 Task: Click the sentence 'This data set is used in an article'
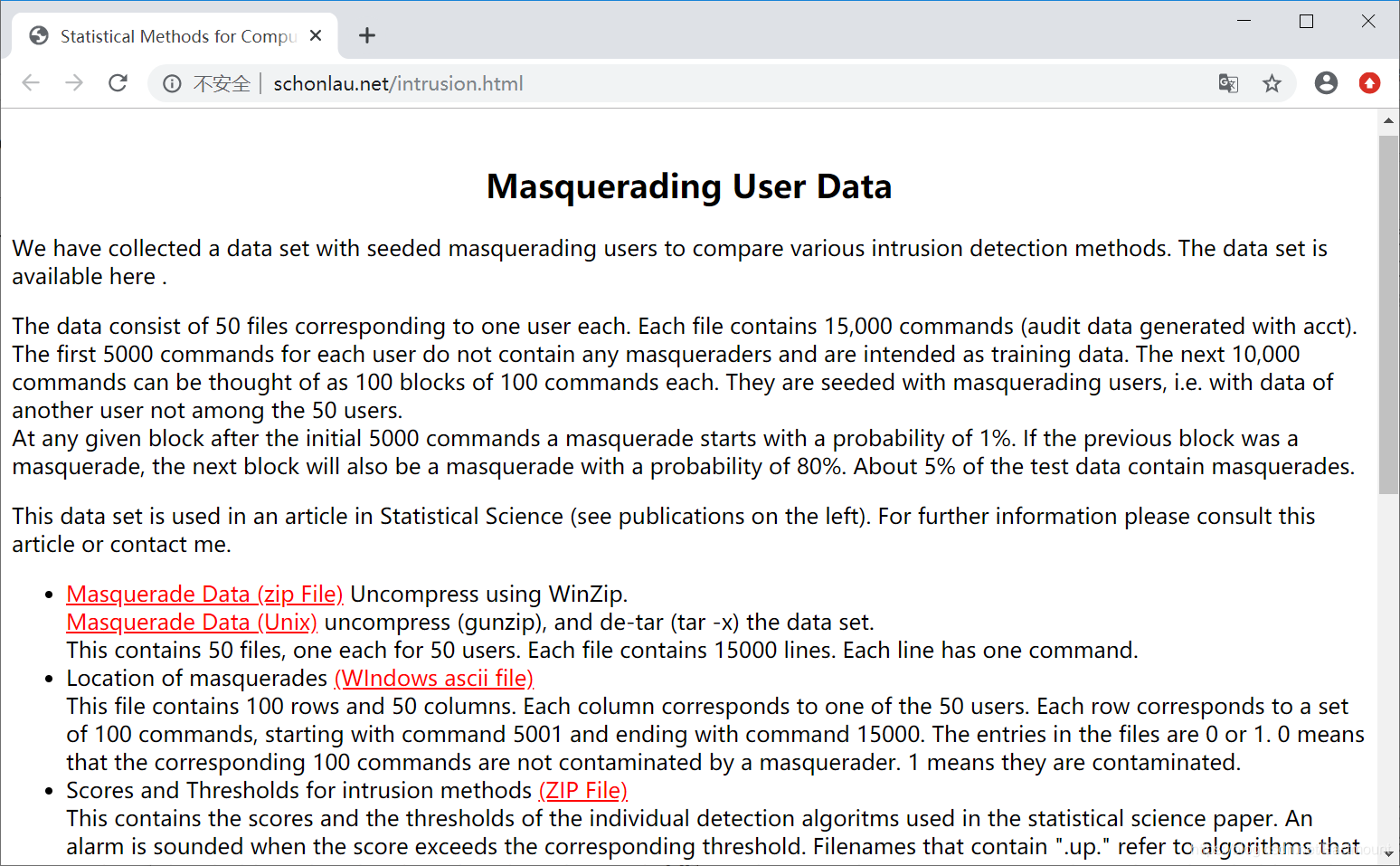(663, 530)
